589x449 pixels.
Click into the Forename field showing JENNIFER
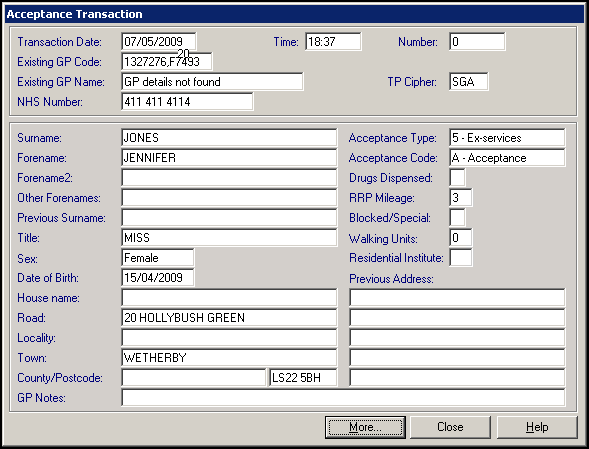click(229, 157)
